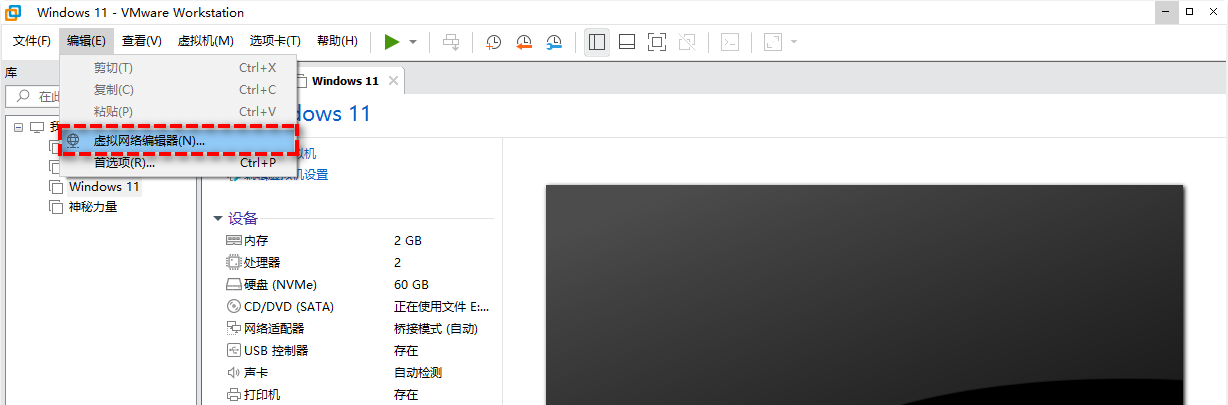Click the VM icon beside Windows 11 tree item
The height and width of the screenshot is (405, 1228).
[56, 187]
